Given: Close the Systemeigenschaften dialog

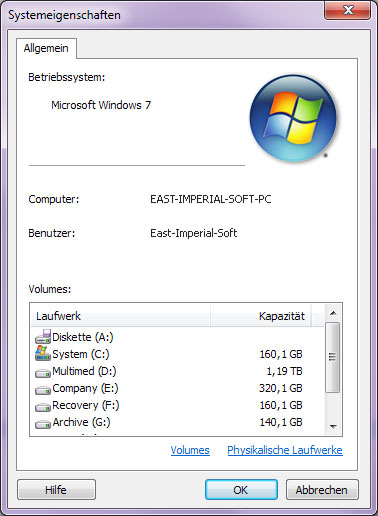Looking at the screenshot, I should (x=347, y=10).
